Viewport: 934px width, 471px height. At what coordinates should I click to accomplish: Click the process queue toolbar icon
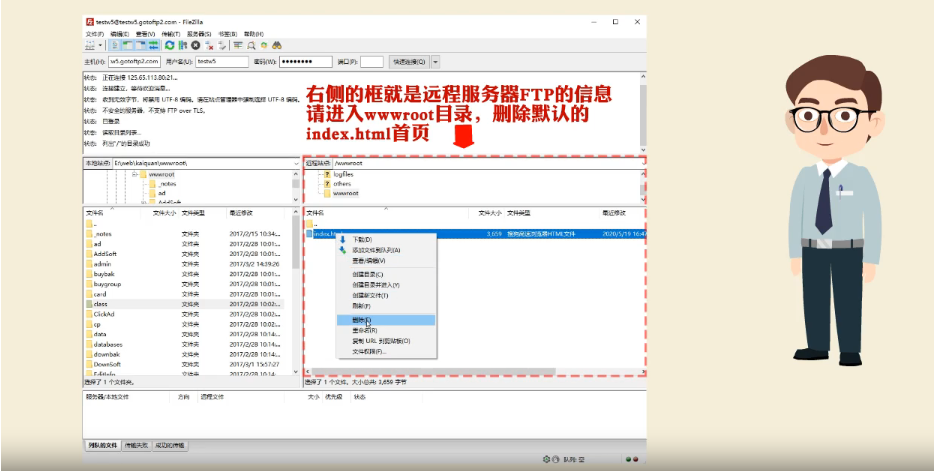(x=183, y=45)
